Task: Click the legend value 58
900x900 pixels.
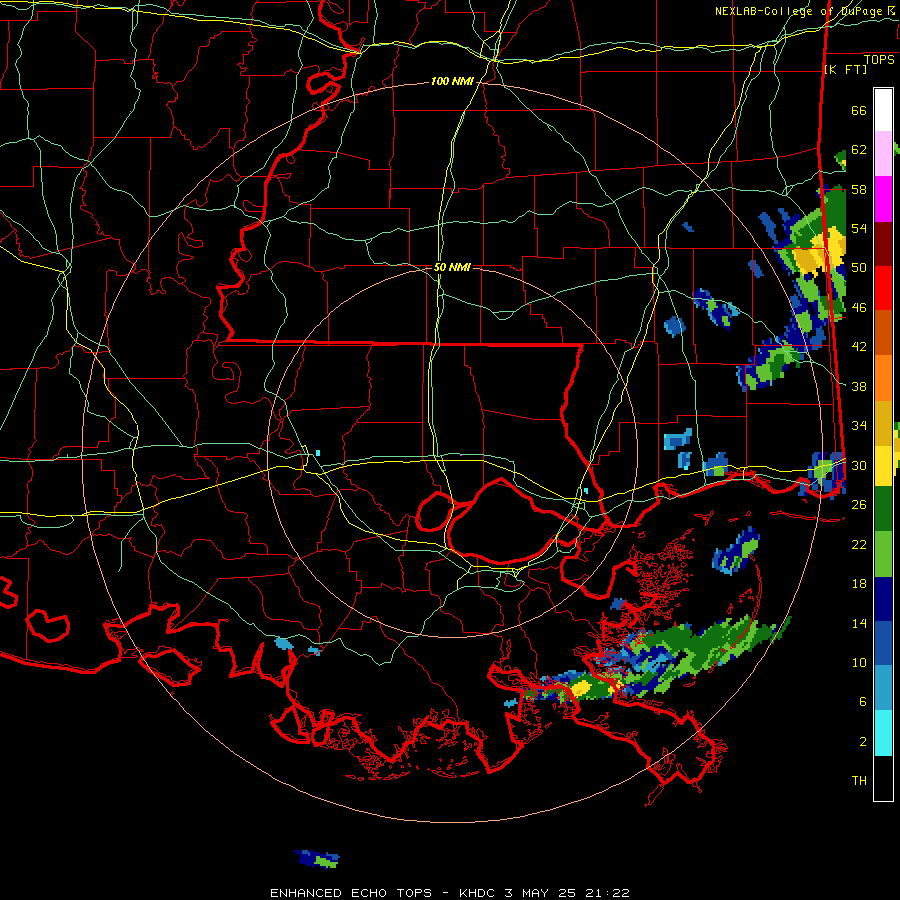Action: (859, 189)
